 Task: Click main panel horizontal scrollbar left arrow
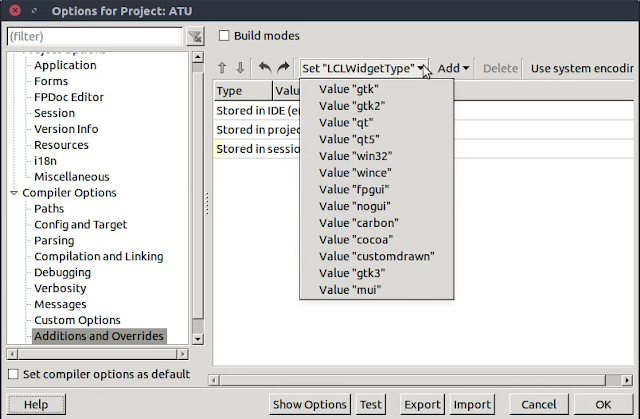coord(214,380)
